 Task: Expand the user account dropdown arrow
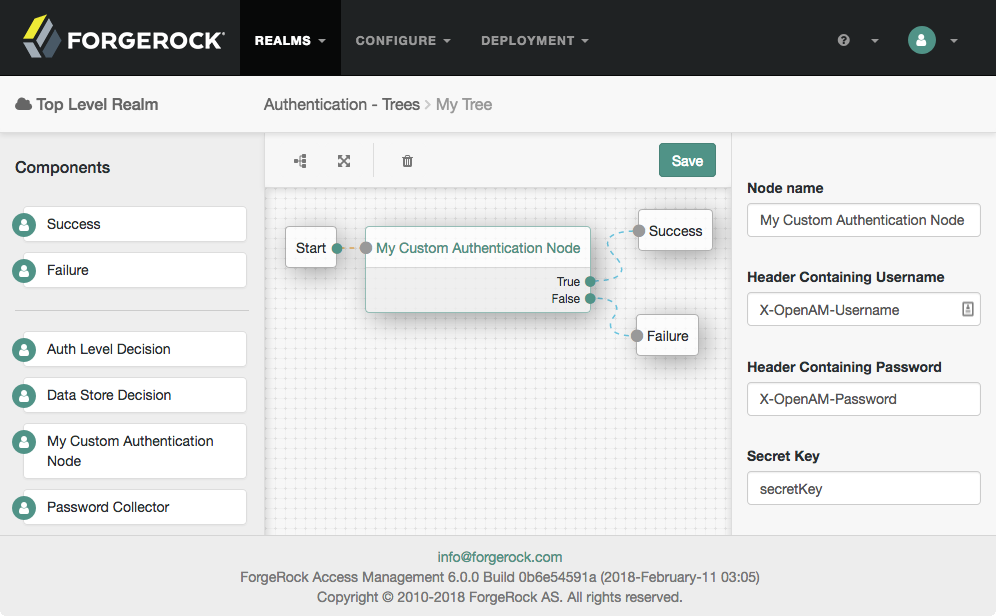953,41
